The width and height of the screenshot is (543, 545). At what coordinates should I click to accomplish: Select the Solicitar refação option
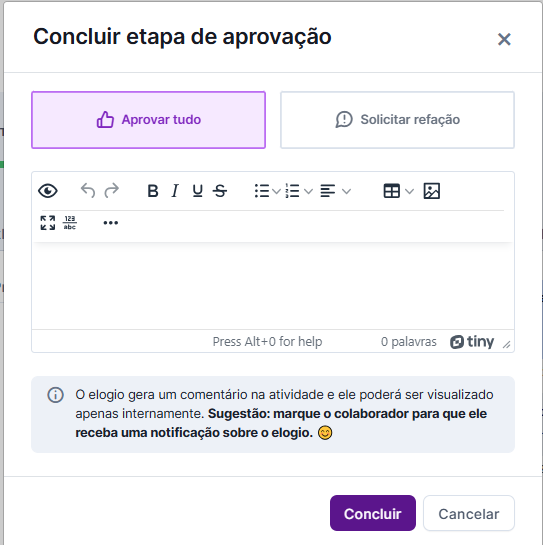pos(397,120)
